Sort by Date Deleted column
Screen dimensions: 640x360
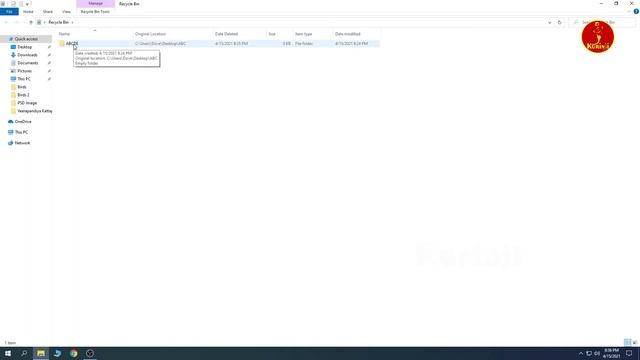point(227,34)
